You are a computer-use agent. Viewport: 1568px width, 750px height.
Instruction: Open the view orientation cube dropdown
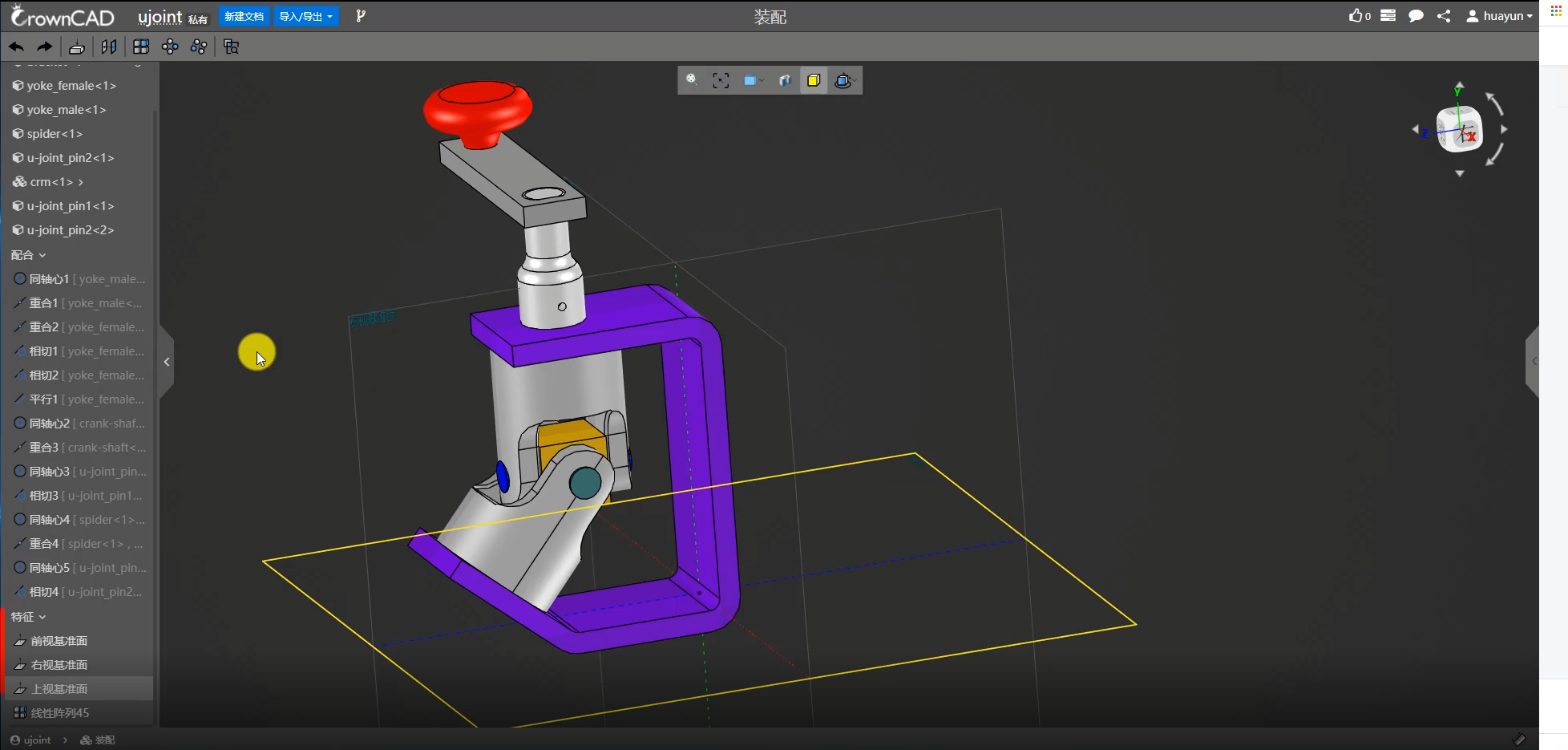(x=845, y=80)
